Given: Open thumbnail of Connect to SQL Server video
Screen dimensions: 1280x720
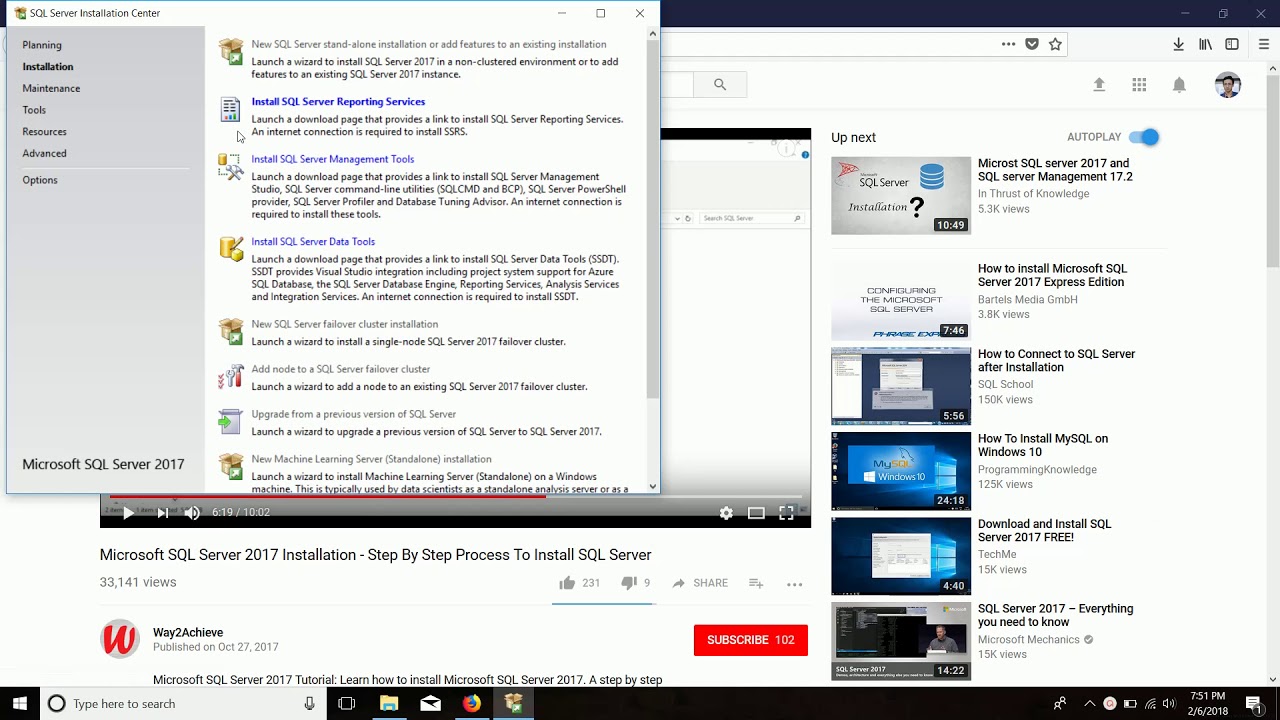Looking at the screenshot, I should coord(901,386).
